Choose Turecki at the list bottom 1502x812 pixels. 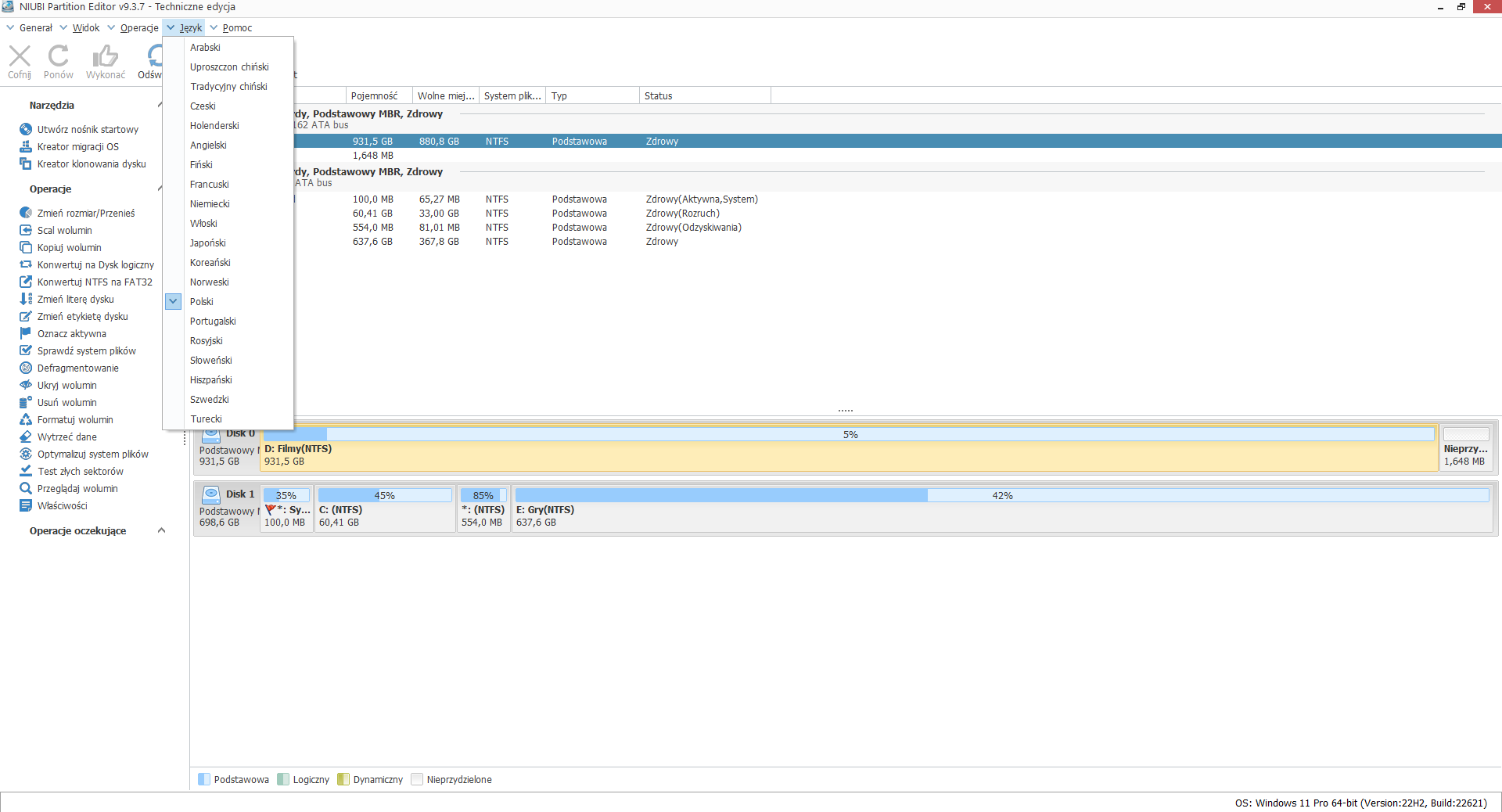tap(206, 419)
